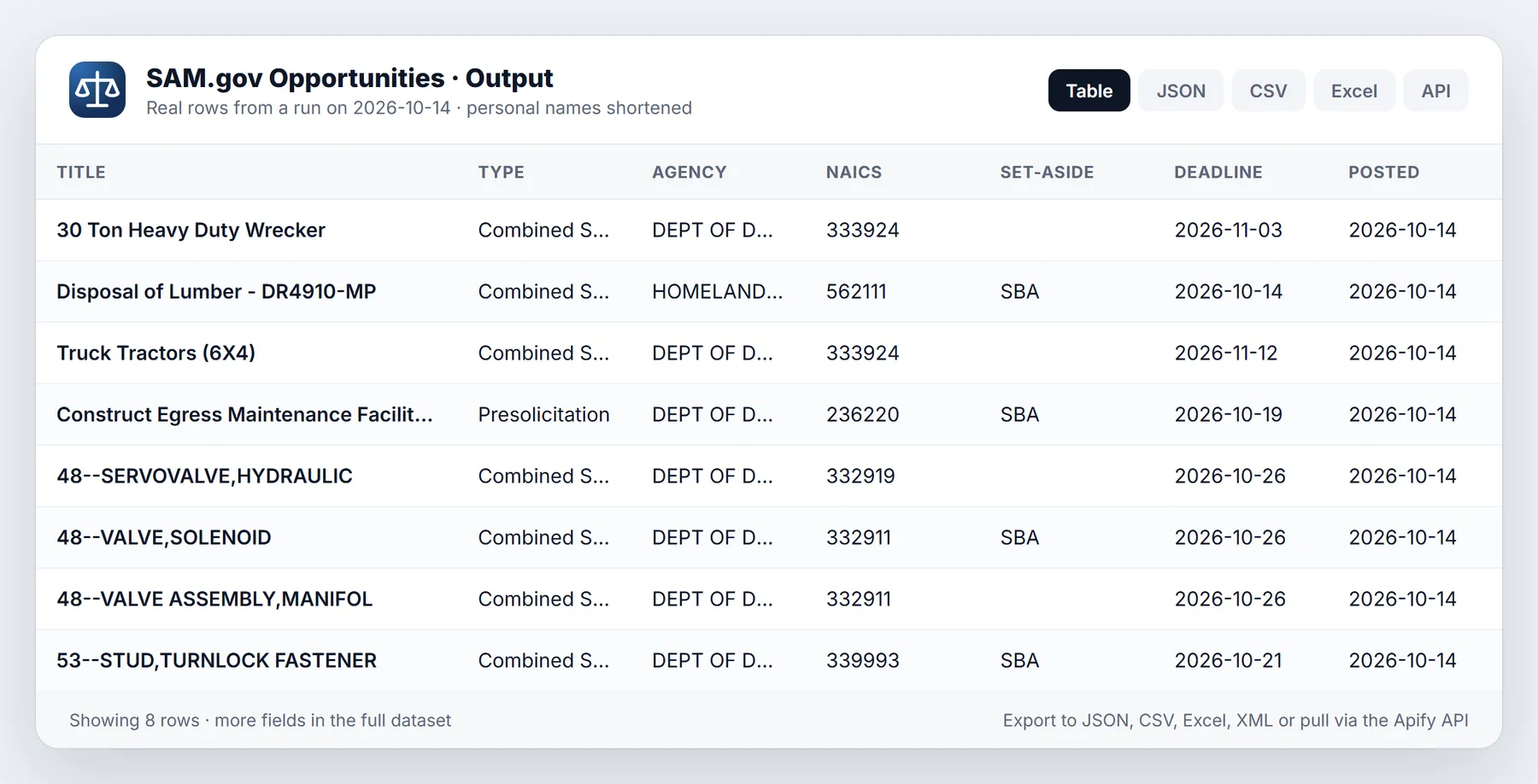
Task: Click the Presolicitation type cell
Action: 543,414
